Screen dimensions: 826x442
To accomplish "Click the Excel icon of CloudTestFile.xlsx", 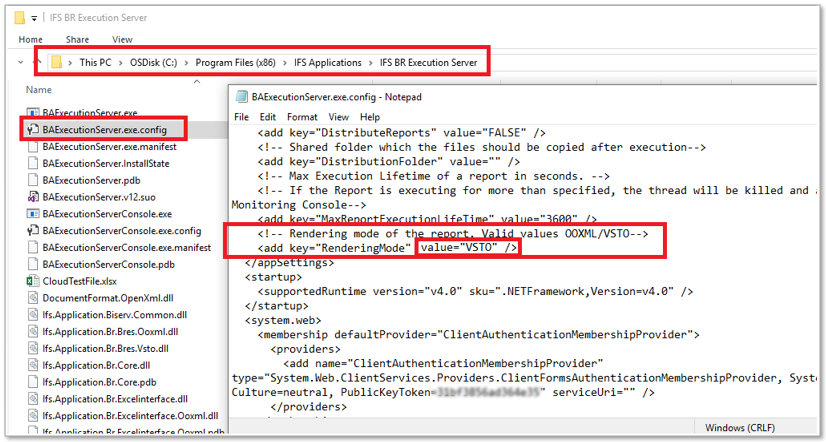I will pos(32,281).
